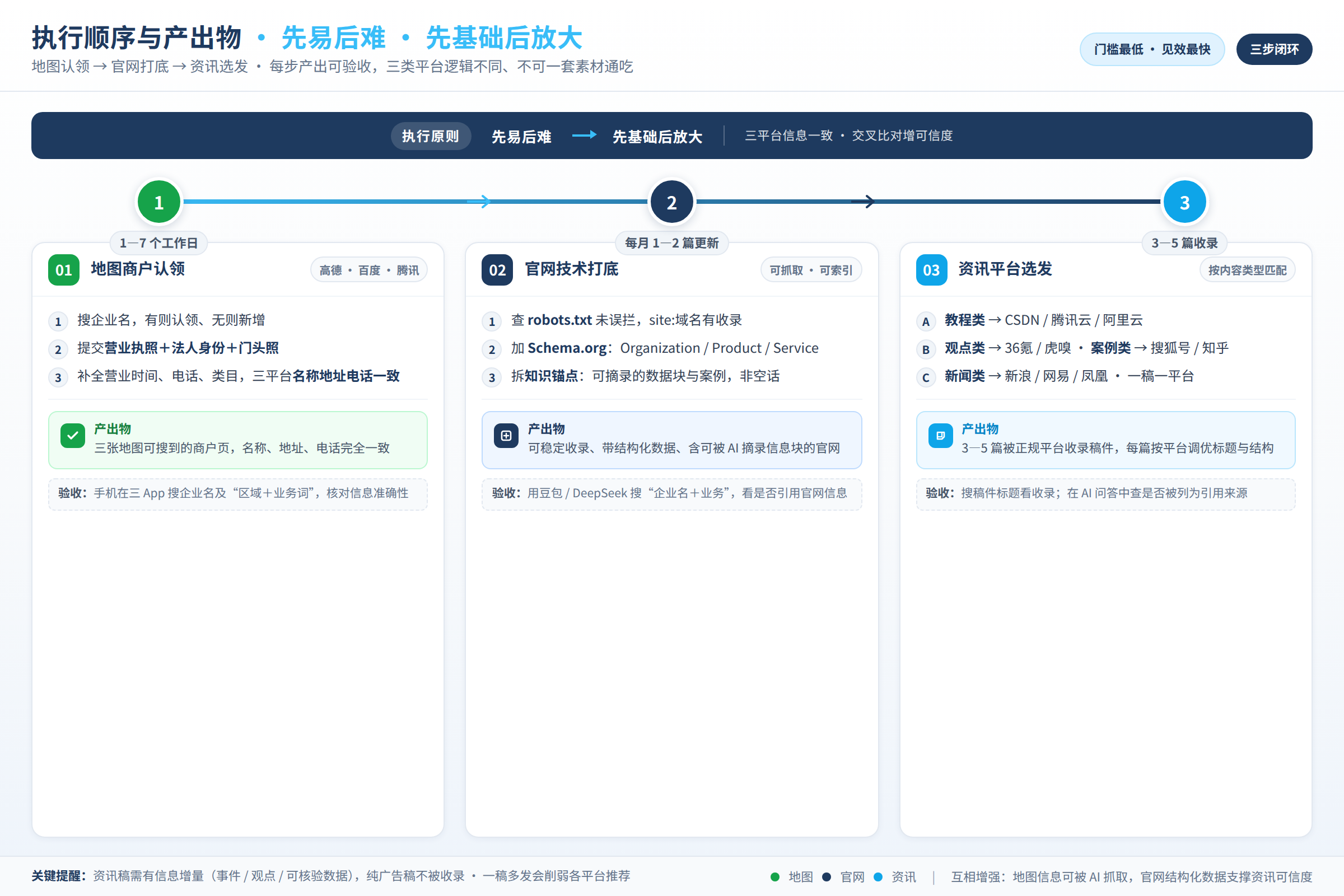Click the blue step 3 circle on timeline
This screenshot has height=896, width=1344.
coord(1184,202)
